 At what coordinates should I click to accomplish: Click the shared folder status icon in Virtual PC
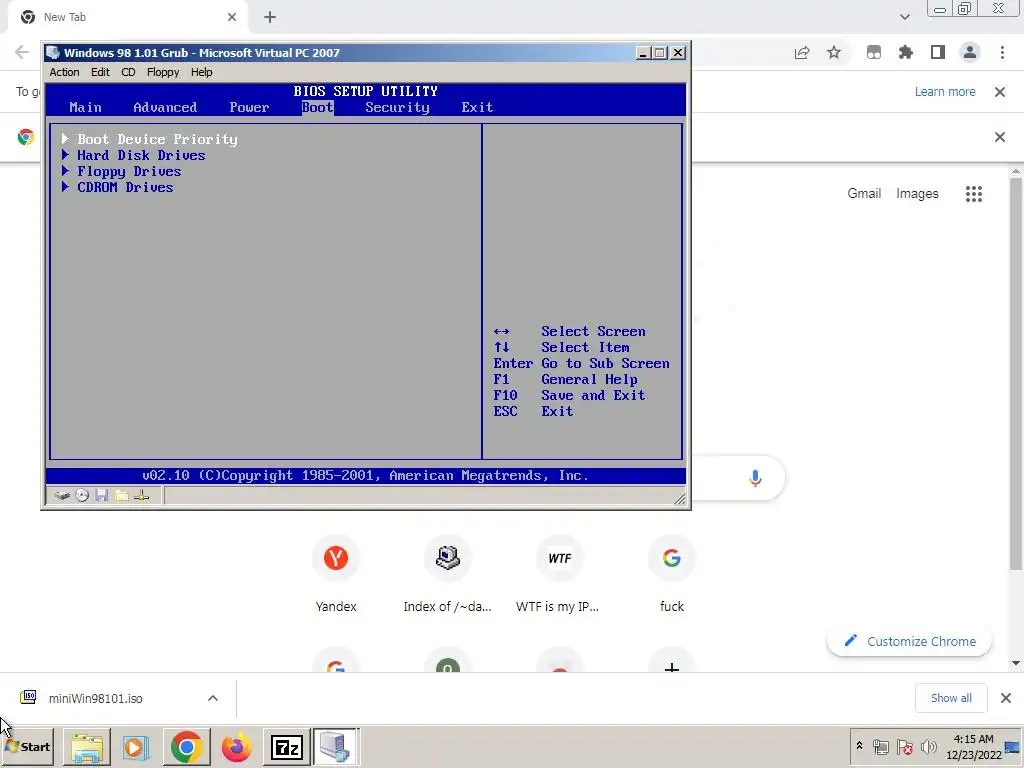[x=121, y=496]
